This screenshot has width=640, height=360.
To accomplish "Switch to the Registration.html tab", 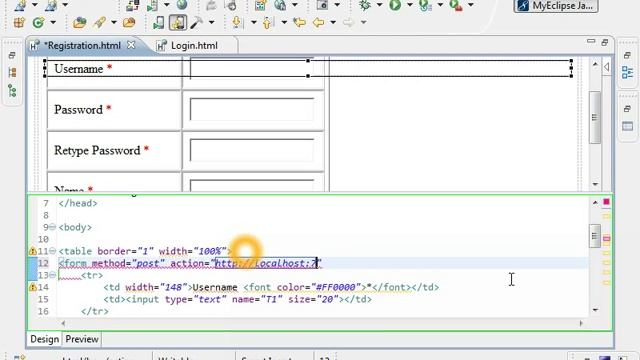I will coord(82,46).
